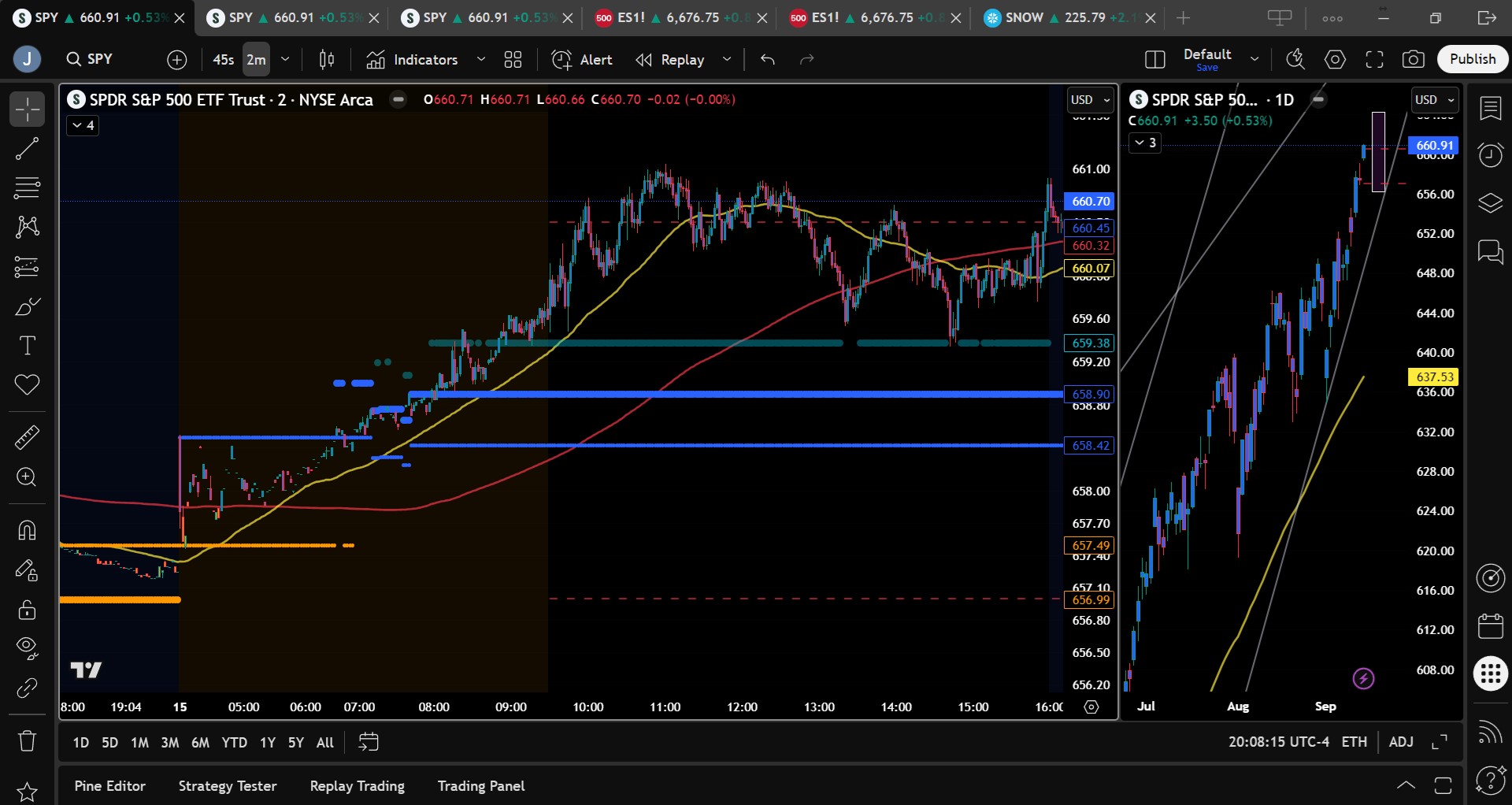1512x805 pixels.
Task: Create an Alert
Action: 583,59
